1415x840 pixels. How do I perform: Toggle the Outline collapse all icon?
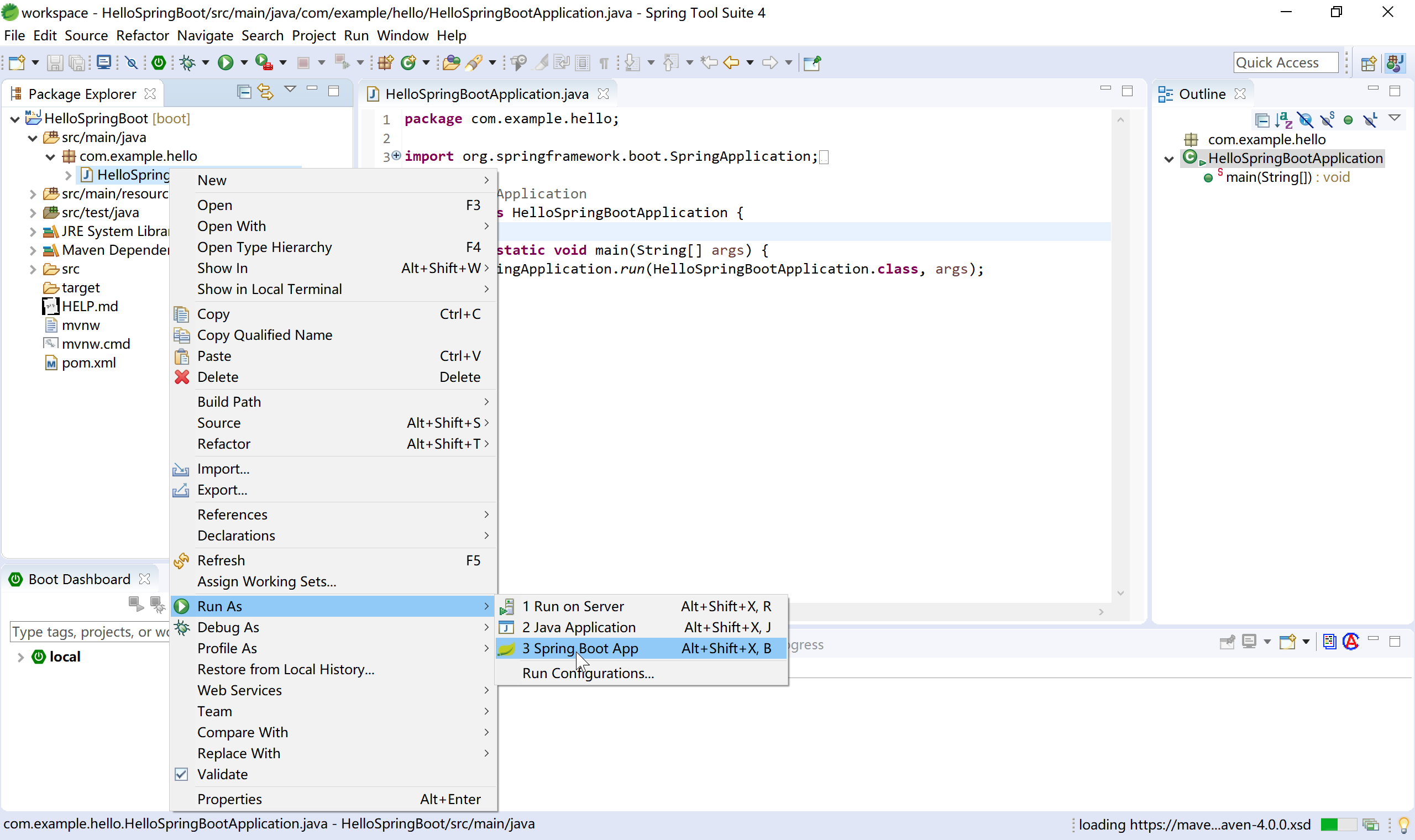[x=1263, y=119]
